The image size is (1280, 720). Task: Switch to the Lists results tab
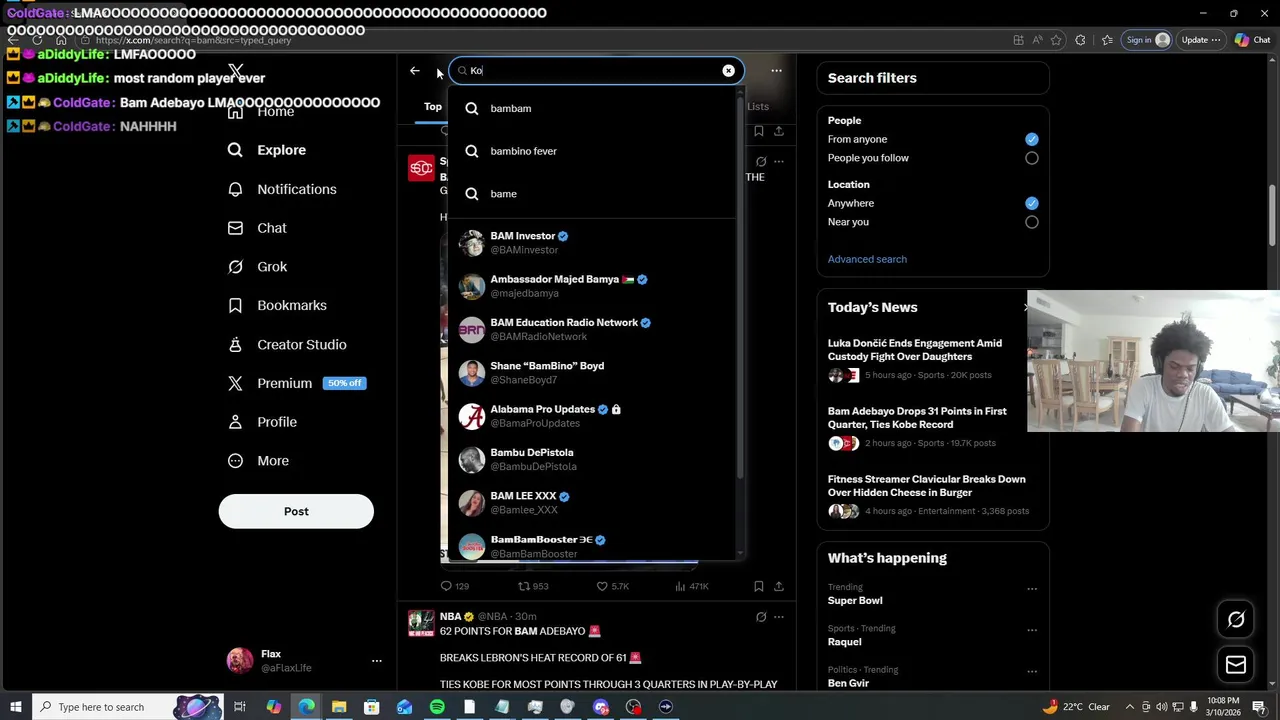758,106
